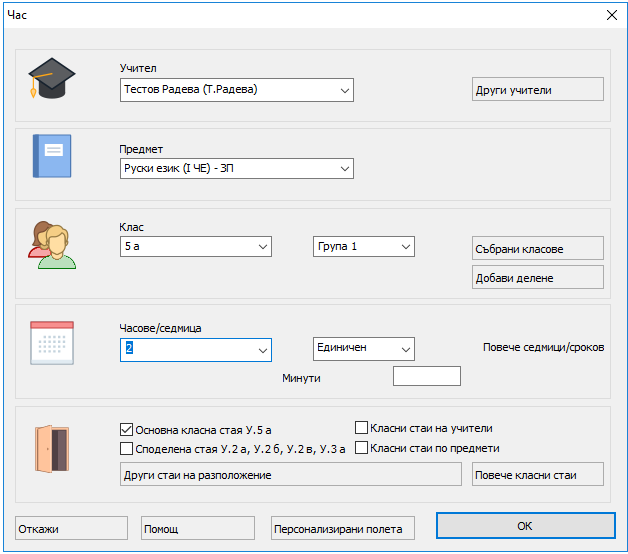The width and height of the screenshot is (628, 554).
Task: Expand the Група 1 dropdown
Action: (405, 246)
